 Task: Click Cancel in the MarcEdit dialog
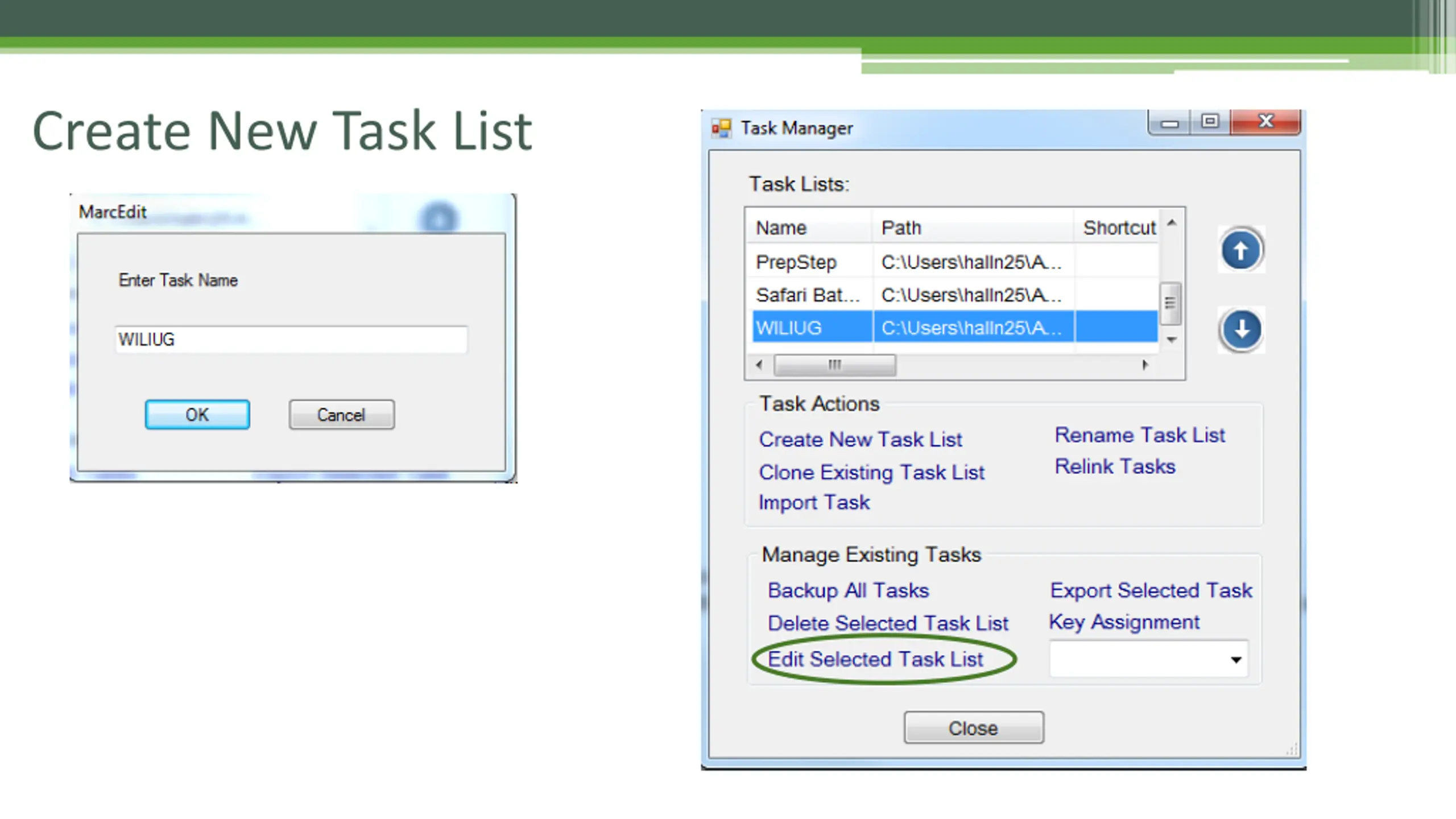[x=341, y=415]
